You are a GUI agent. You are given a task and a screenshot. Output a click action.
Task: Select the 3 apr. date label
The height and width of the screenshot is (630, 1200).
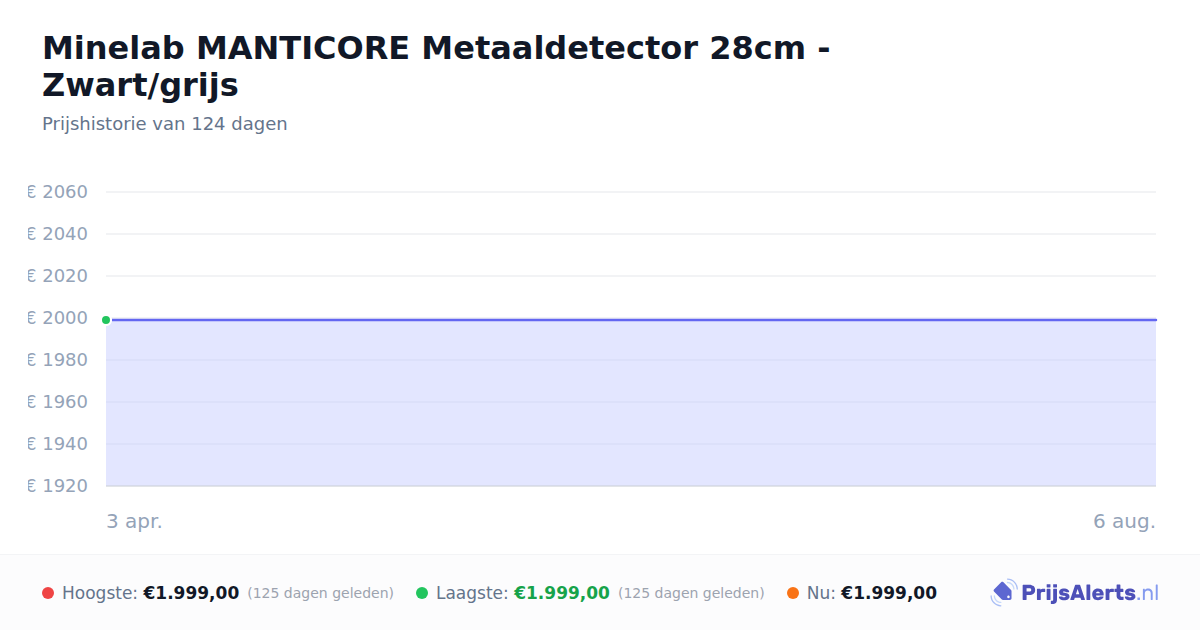[134, 521]
